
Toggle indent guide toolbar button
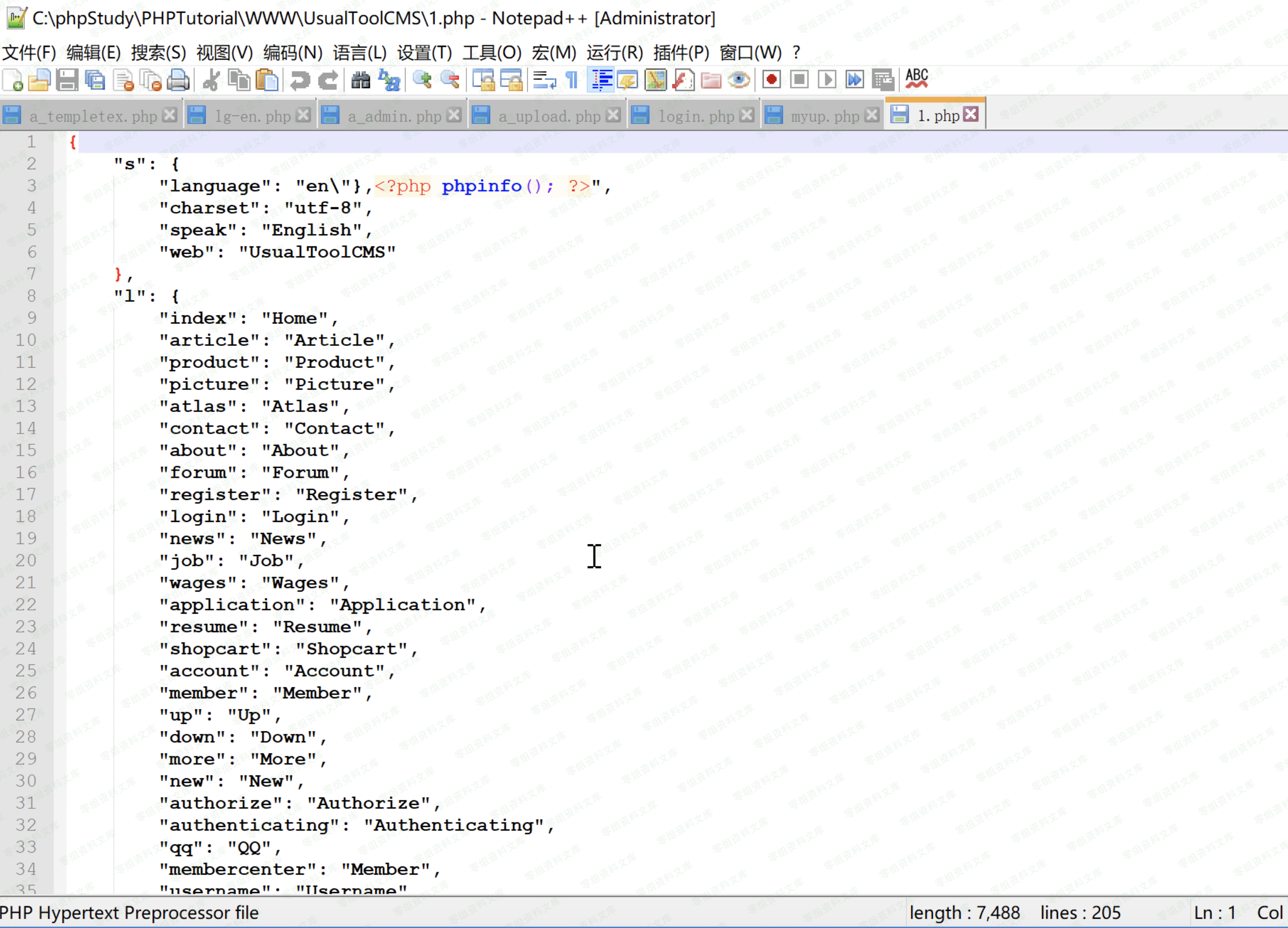click(601, 80)
